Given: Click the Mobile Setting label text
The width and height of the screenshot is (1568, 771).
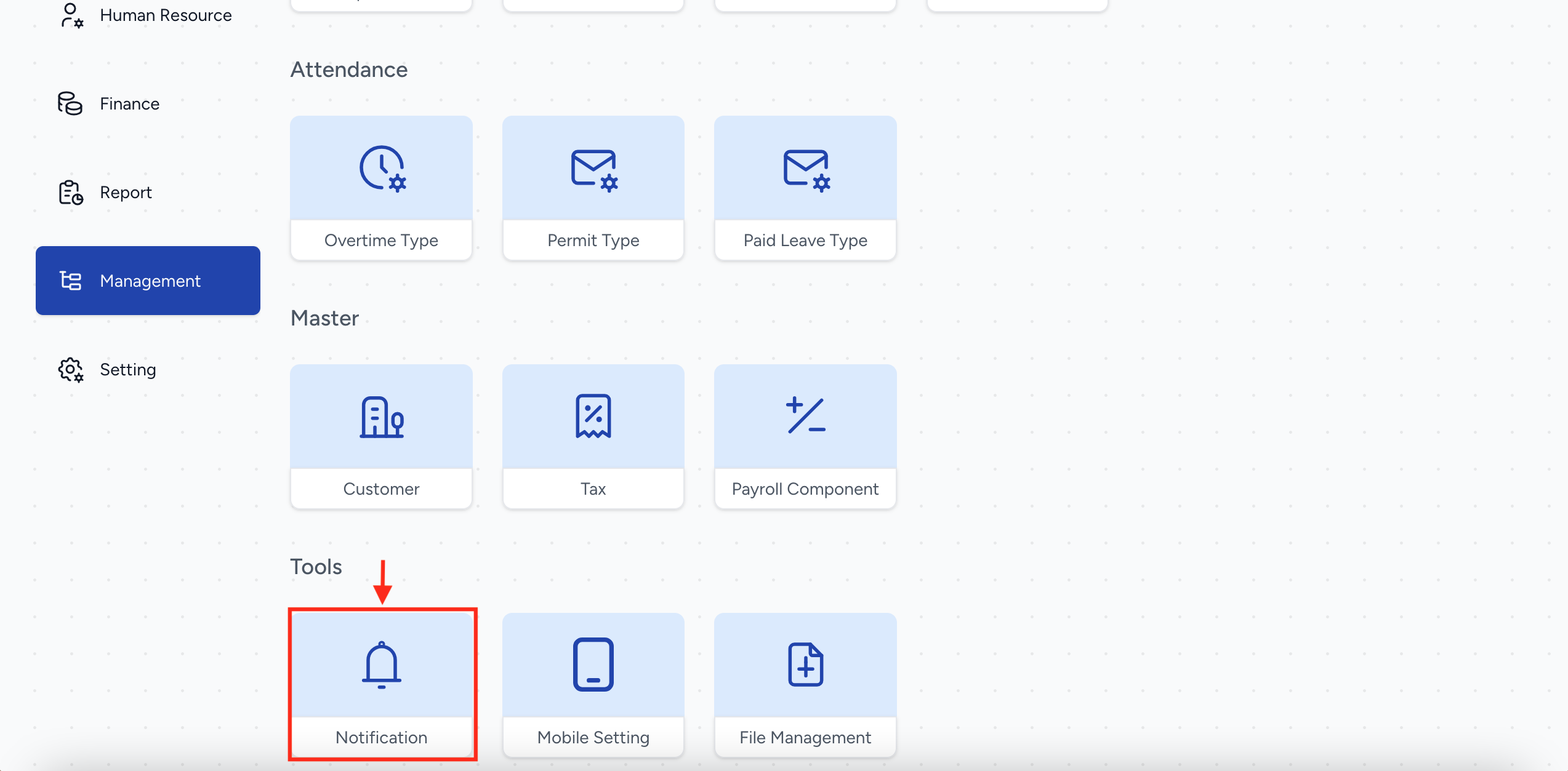Looking at the screenshot, I should coord(593,737).
